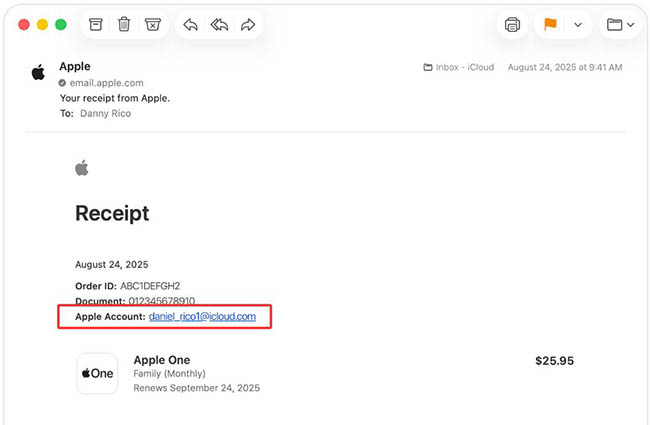The height and width of the screenshot is (425, 650).
Task: Reply All to this message
Action: [219, 25]
